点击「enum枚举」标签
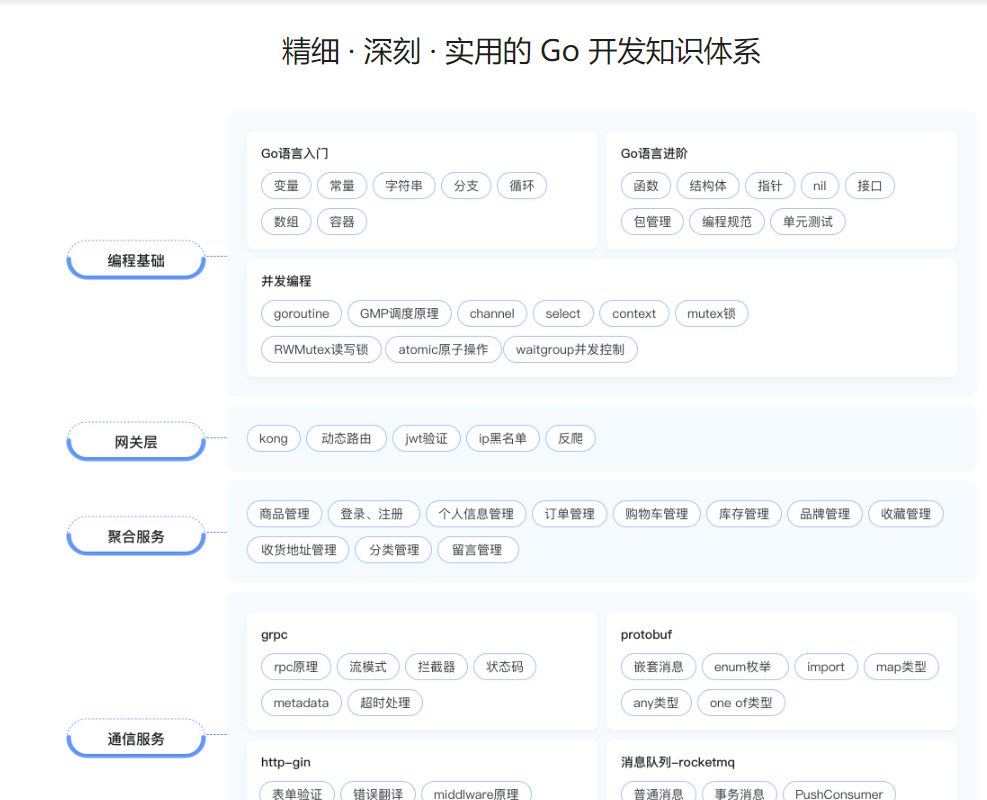Viewport: 987px width, 800px height. (x=744, y=666)
